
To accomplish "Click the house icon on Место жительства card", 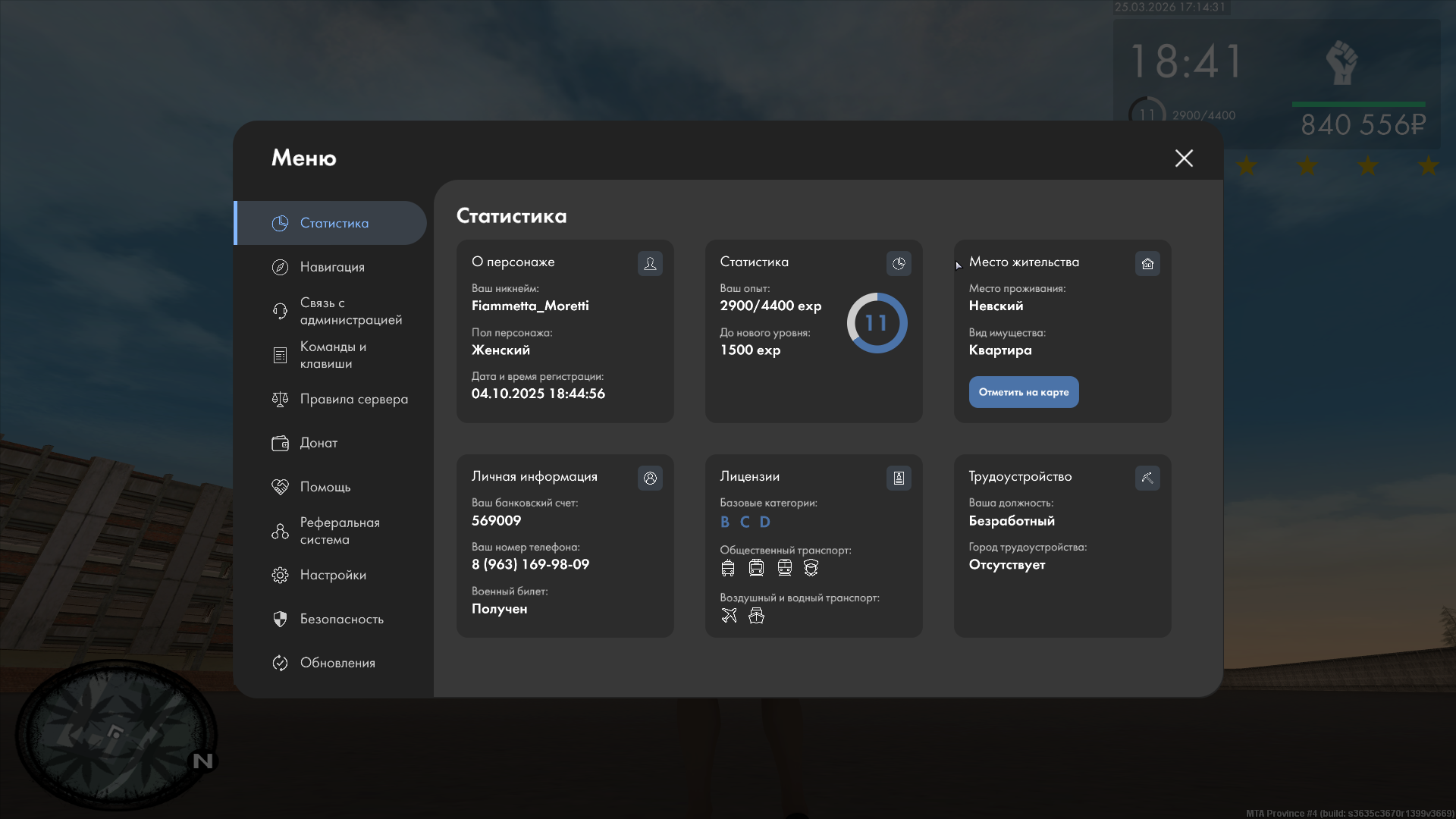I will click(x=1147, y=264).
